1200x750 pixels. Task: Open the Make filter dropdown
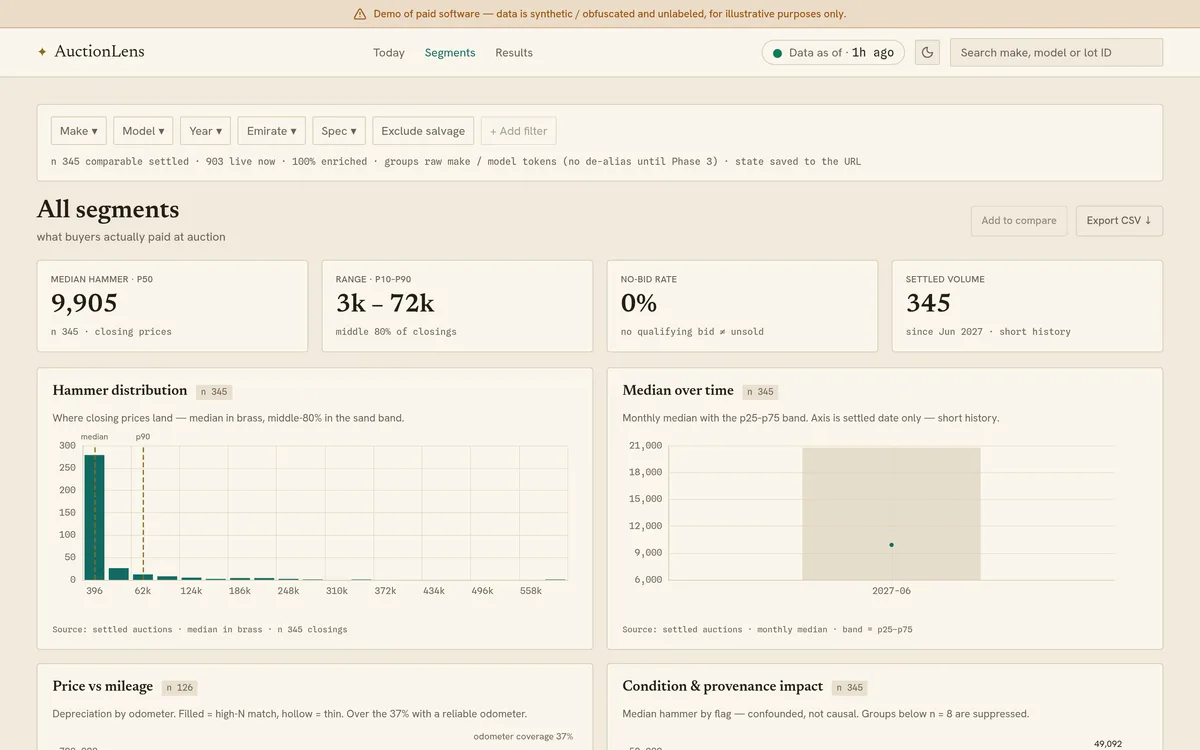pos(79,131)
